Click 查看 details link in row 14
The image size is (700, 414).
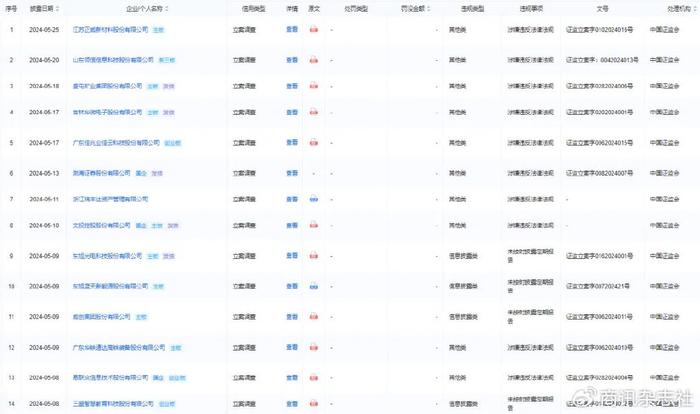292,404
